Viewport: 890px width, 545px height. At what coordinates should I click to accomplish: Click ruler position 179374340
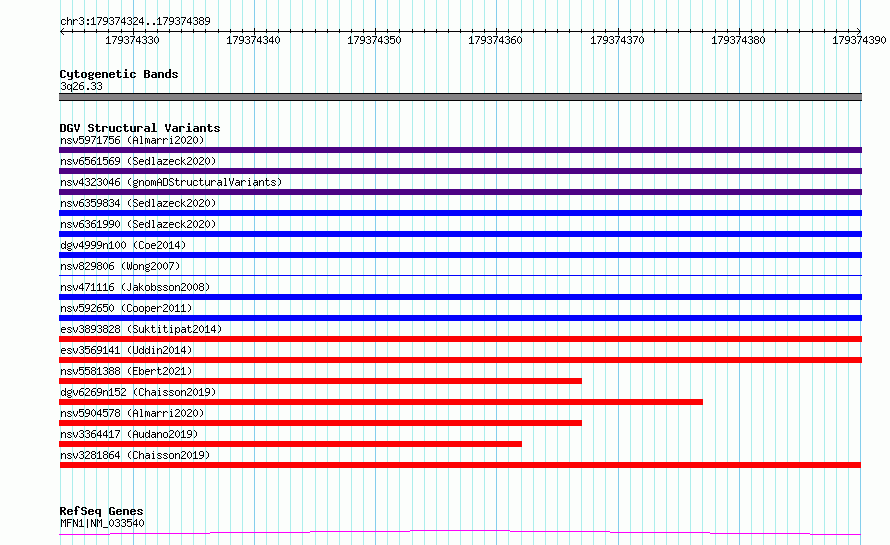point(253,40)
